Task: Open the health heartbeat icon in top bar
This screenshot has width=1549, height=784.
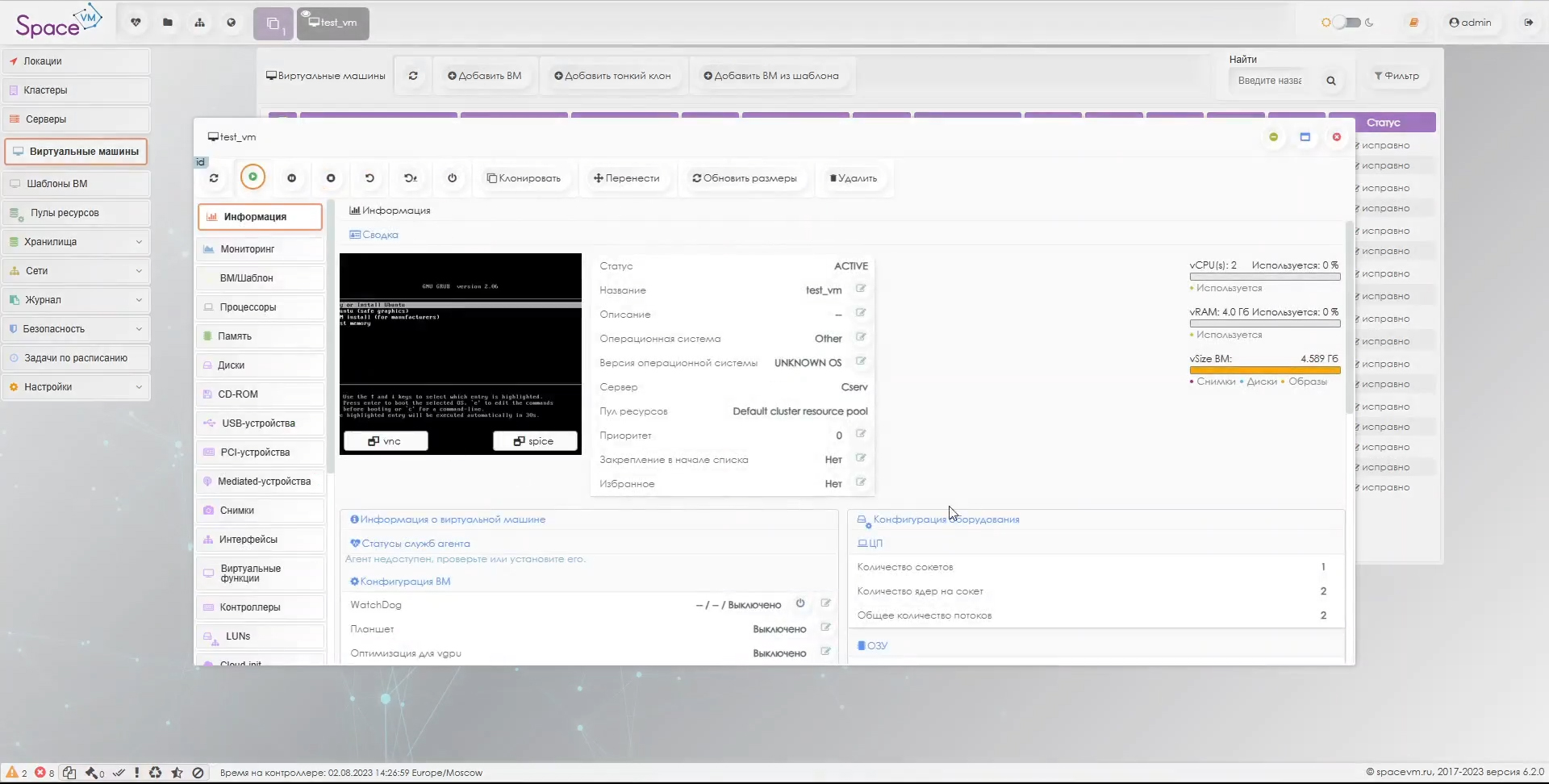Action: (x=136, y=23)
